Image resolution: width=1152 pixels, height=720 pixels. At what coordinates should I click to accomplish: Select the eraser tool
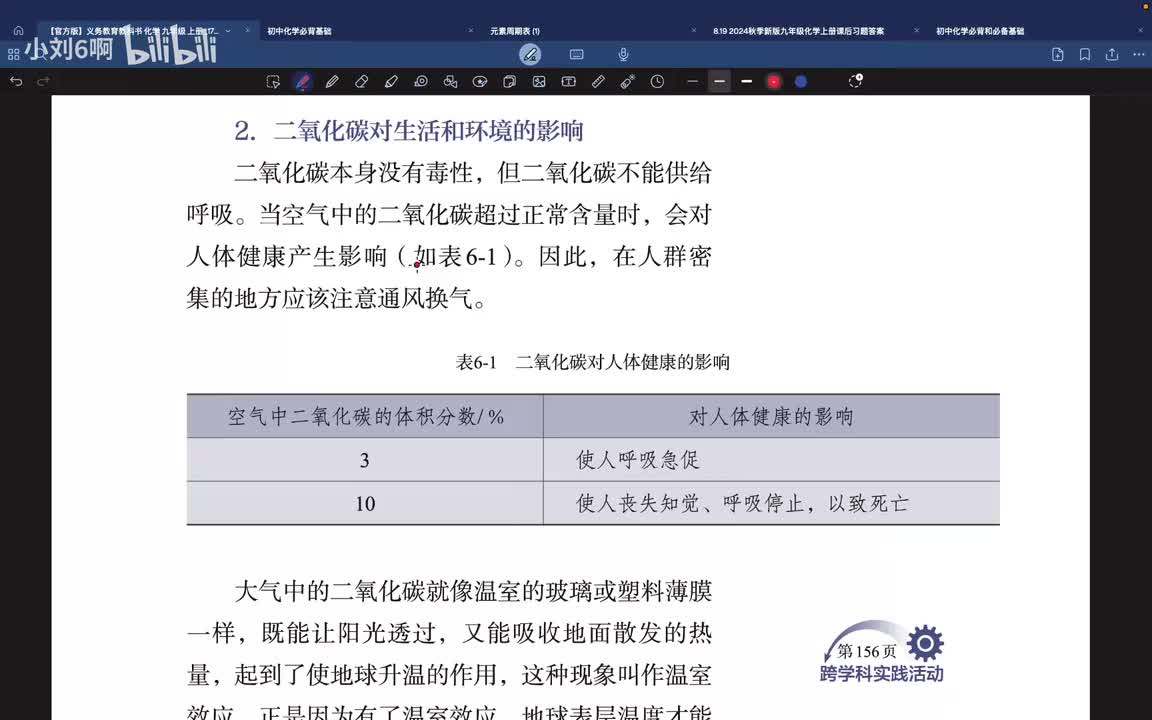coord(361,82)
